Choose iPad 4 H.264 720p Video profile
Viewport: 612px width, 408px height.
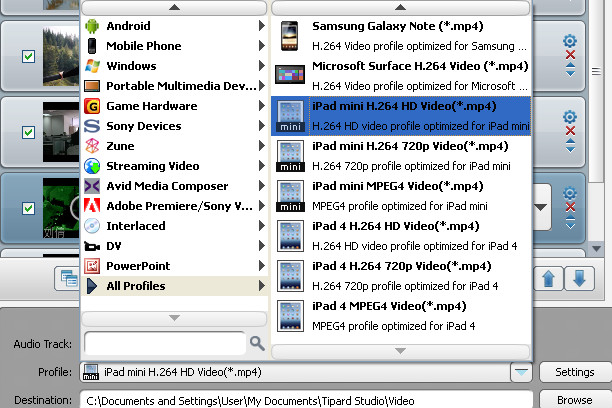(x=401, y=276)
